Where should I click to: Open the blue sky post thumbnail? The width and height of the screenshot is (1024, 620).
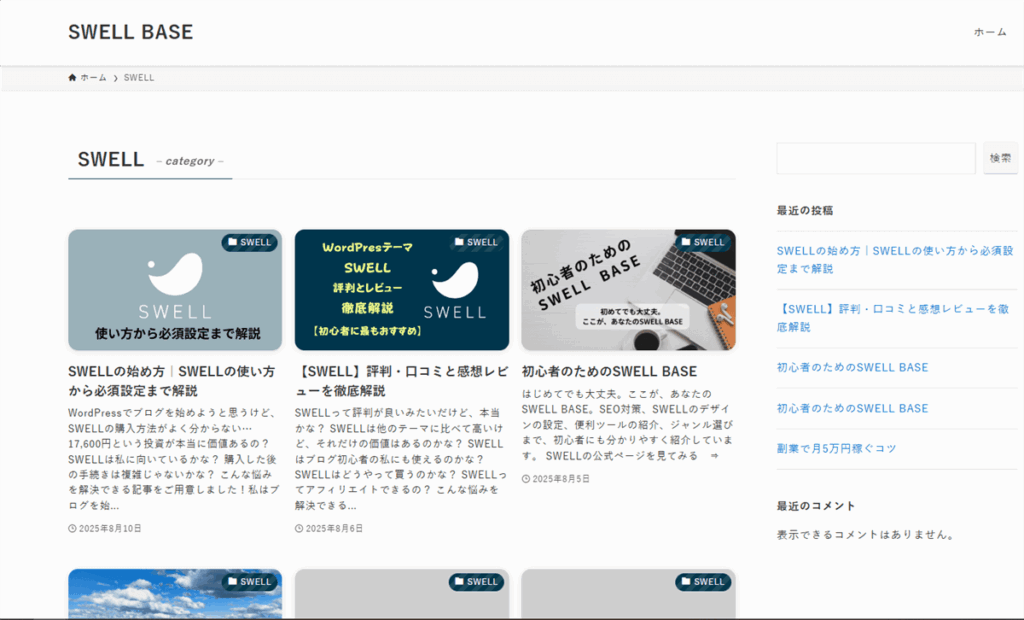click(x=175, y=594)
